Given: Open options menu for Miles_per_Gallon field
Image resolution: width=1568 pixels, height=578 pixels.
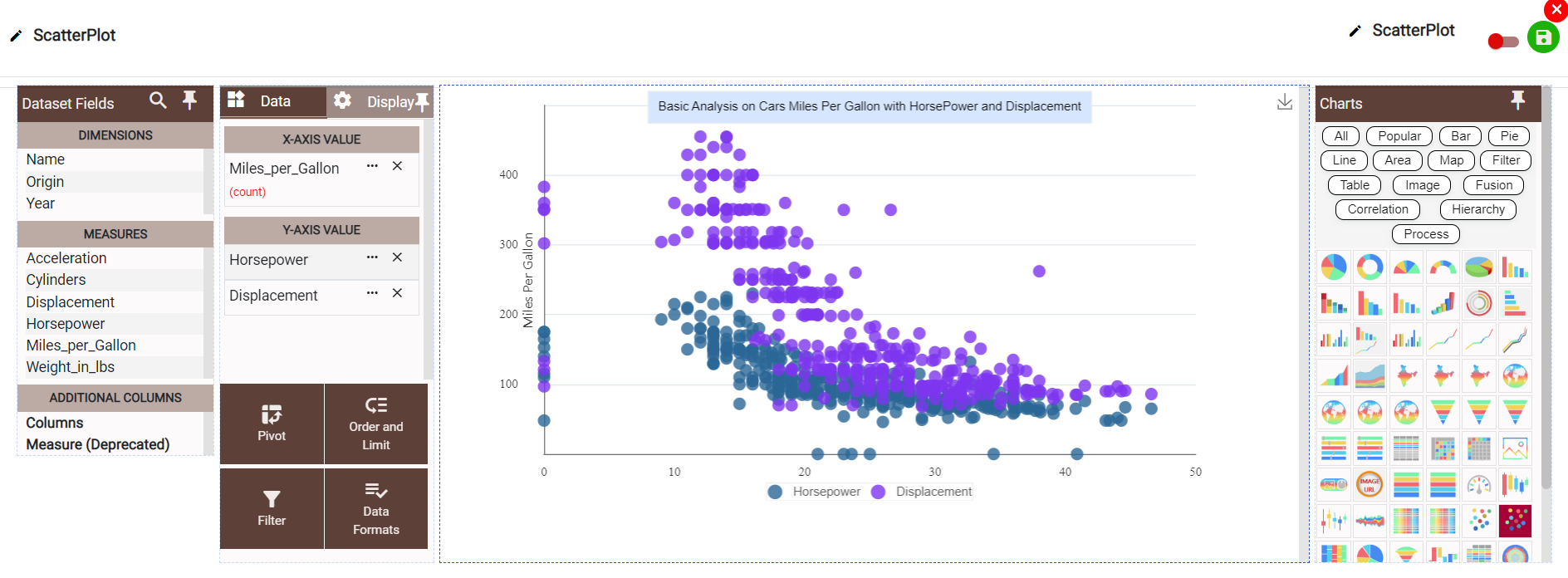Looking at the screenshot, I should (372, 166).
